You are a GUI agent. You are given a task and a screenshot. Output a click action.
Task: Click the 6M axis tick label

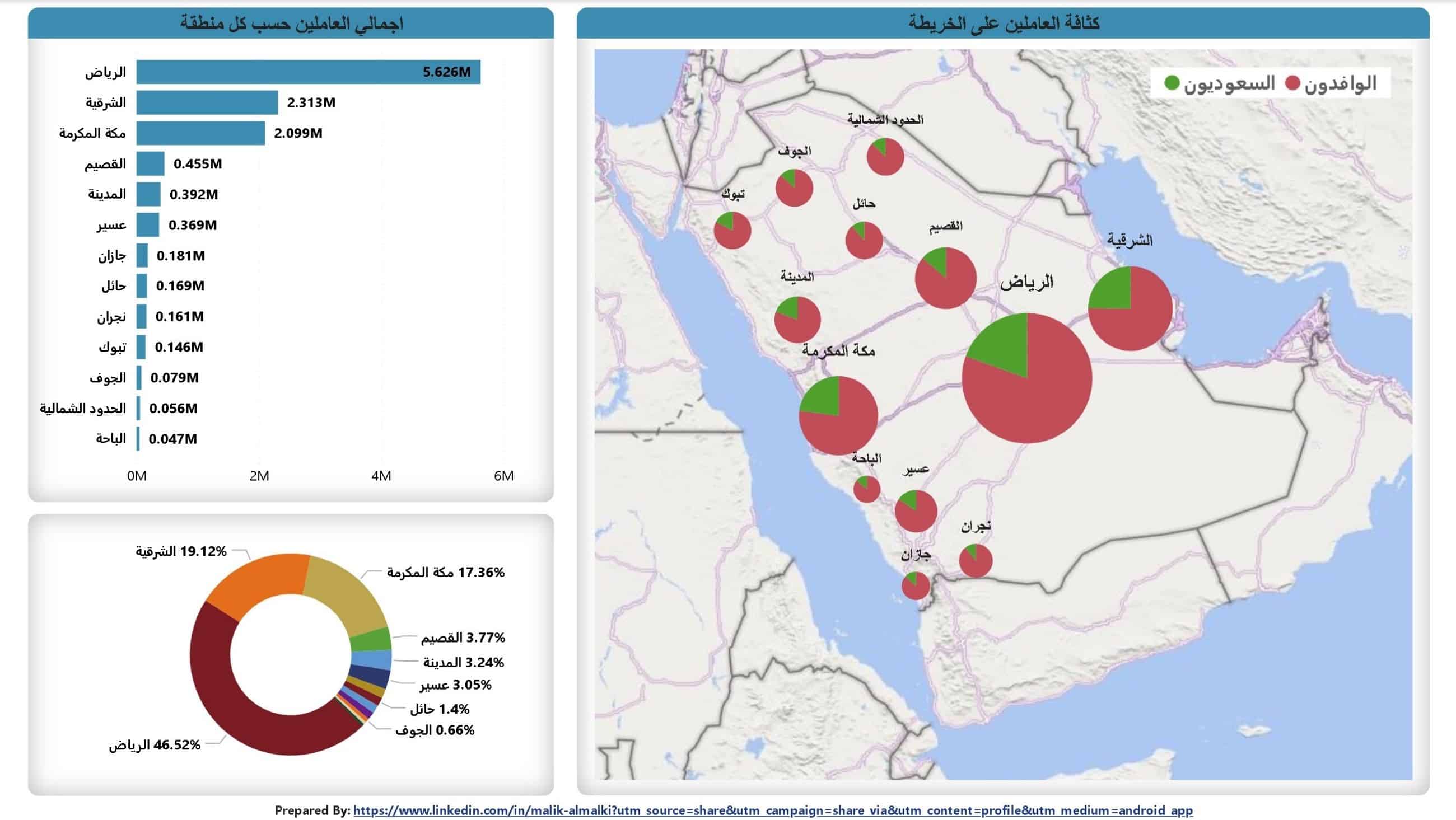[x=503, y=476]
